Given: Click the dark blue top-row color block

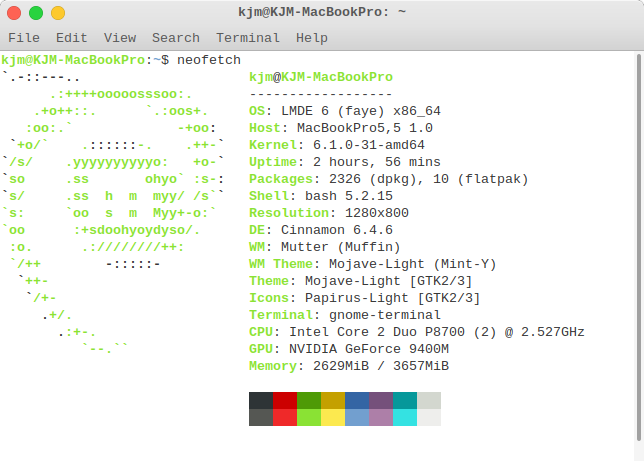Looking at the screenshot, I should click(357, 401).
